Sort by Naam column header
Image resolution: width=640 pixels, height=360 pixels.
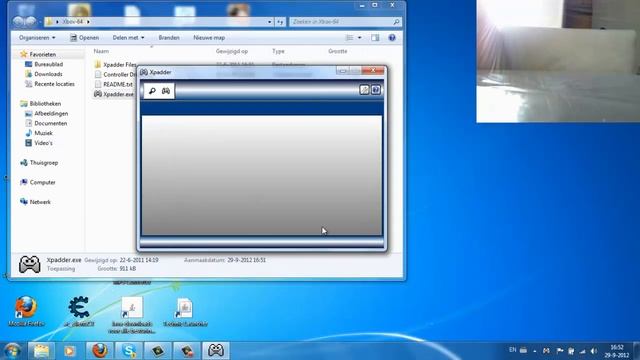coord(101,51)
